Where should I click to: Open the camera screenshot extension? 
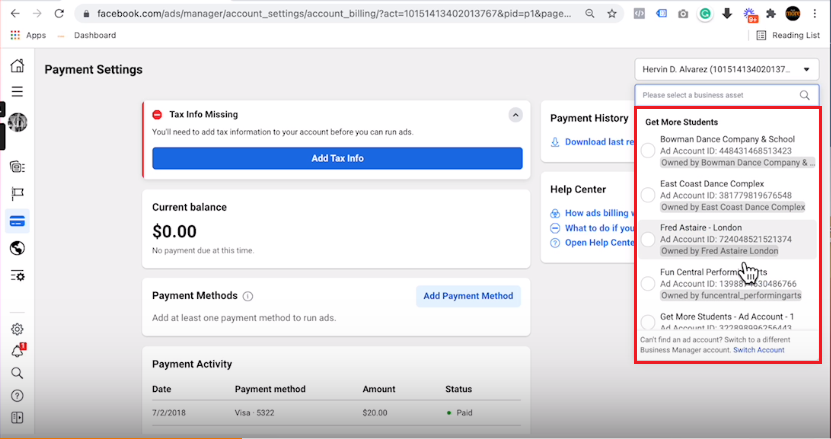coord(683,14)
